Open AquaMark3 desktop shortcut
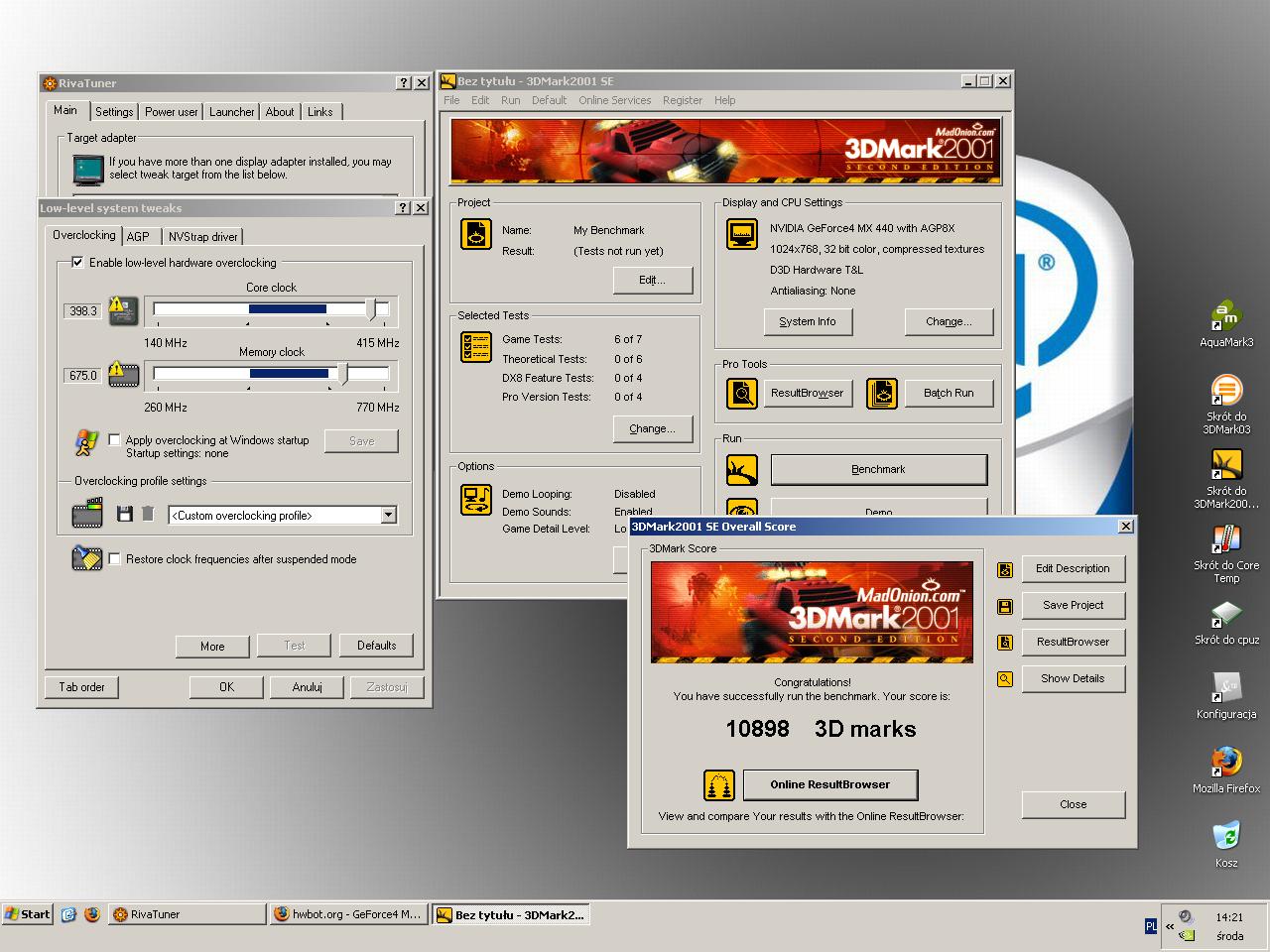 point(1226,324)
